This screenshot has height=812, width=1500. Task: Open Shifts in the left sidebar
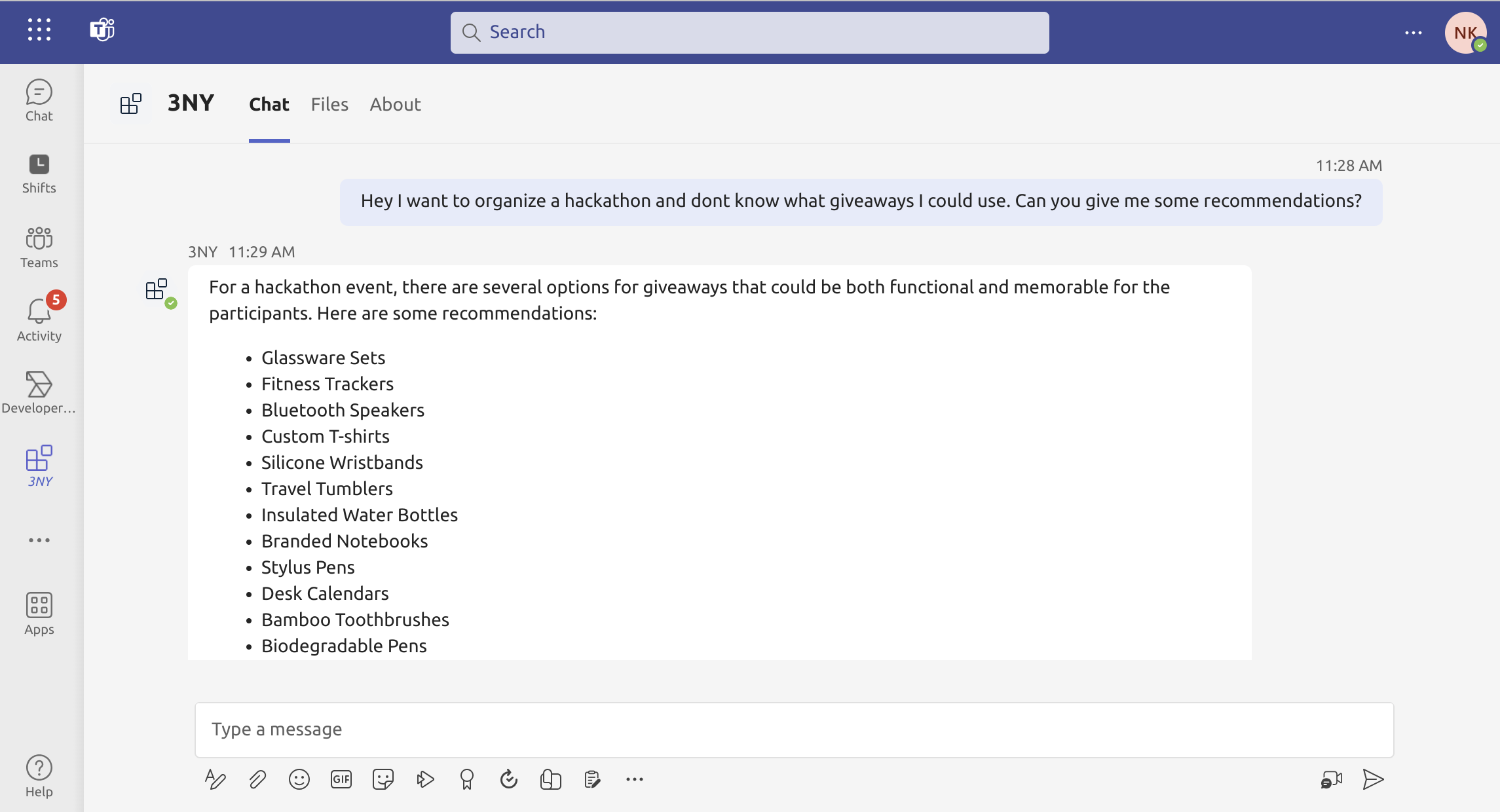[39, 174]
